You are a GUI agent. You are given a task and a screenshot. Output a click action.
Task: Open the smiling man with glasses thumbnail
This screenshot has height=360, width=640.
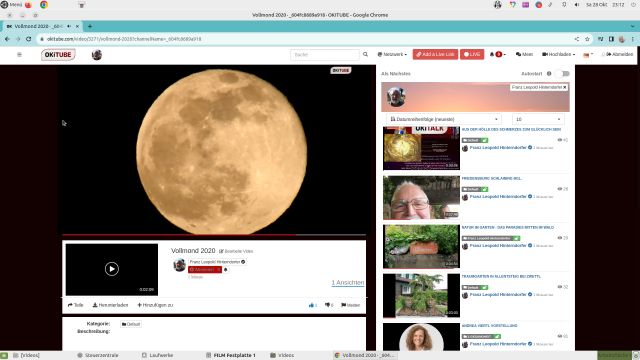click(x=421, y=198)
